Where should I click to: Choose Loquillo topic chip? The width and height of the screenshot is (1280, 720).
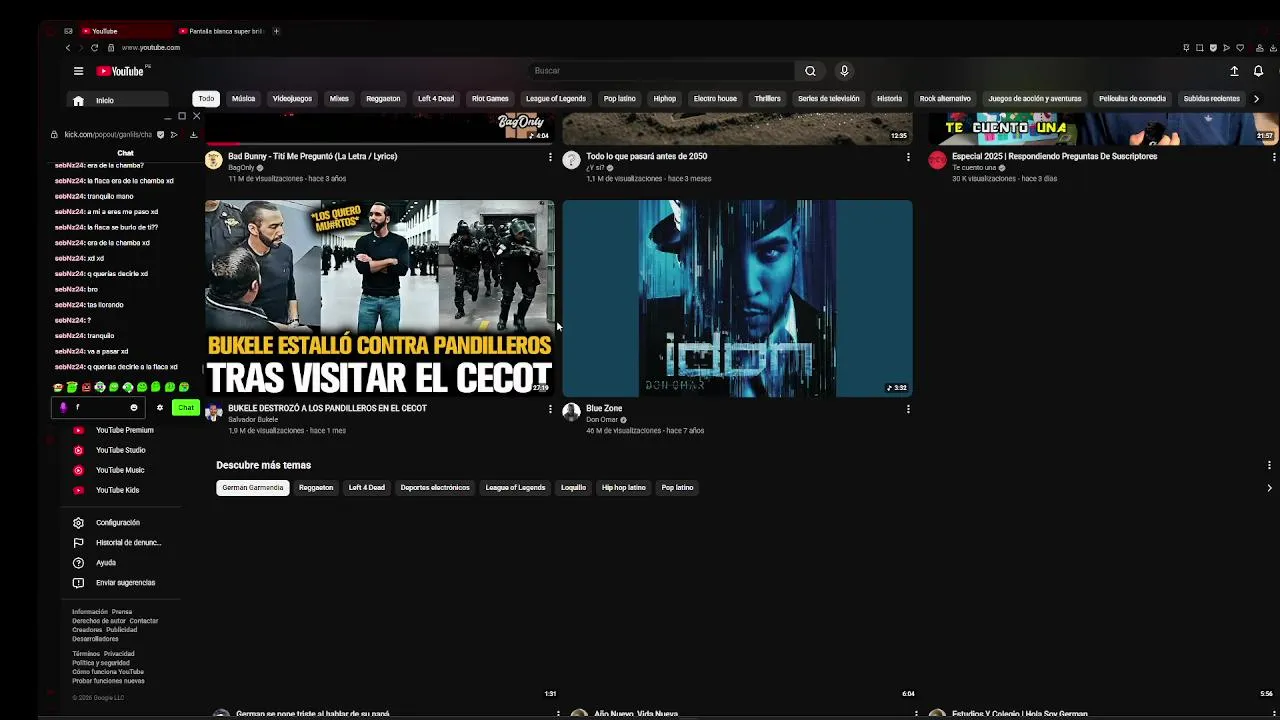coord(573,488)
